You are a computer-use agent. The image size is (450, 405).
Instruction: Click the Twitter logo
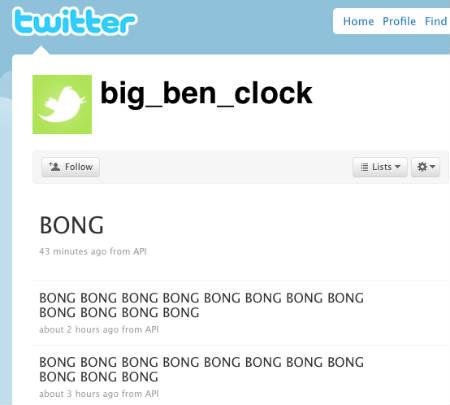click(x=74, y=21)
